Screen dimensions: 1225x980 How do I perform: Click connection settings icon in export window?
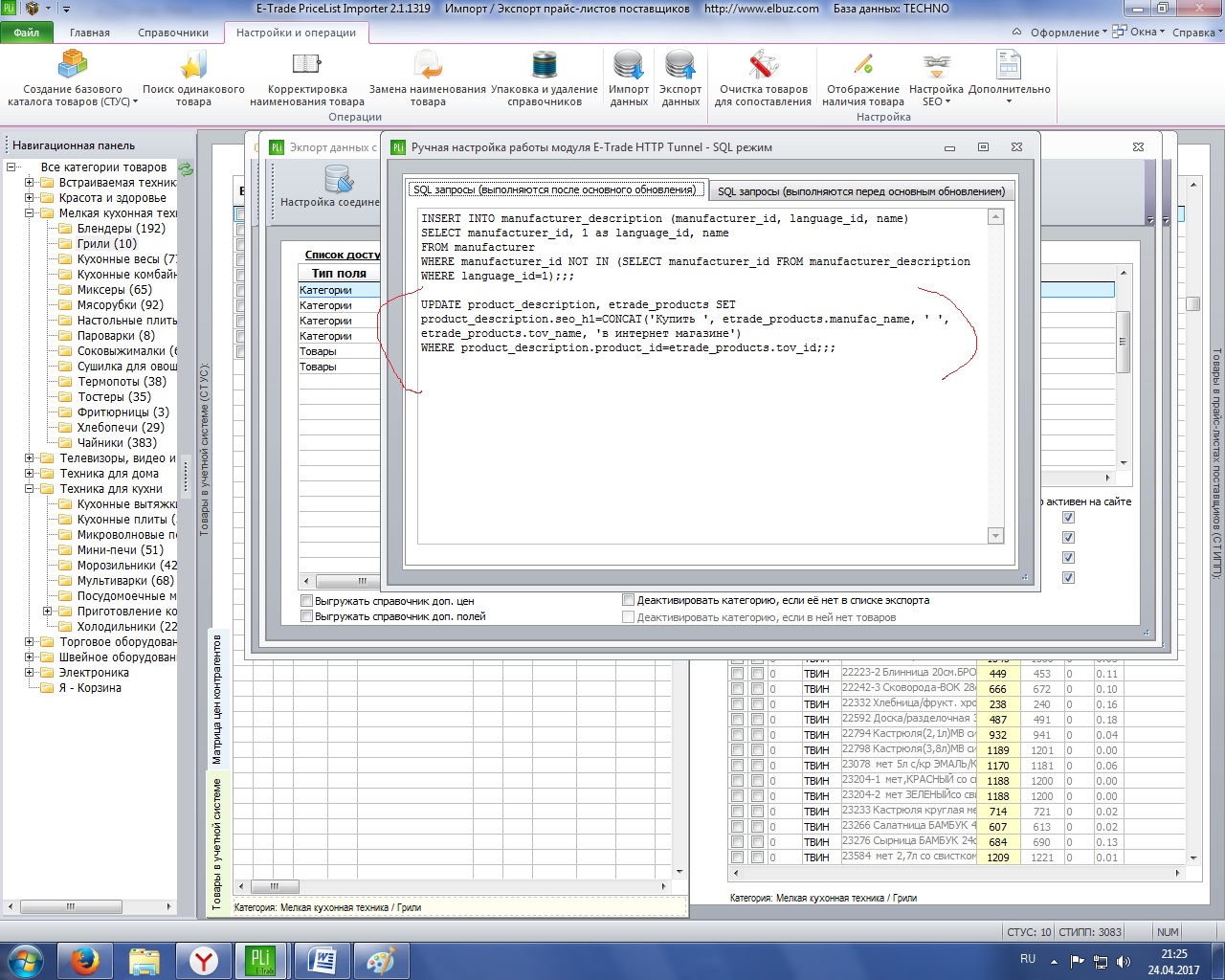339,179
